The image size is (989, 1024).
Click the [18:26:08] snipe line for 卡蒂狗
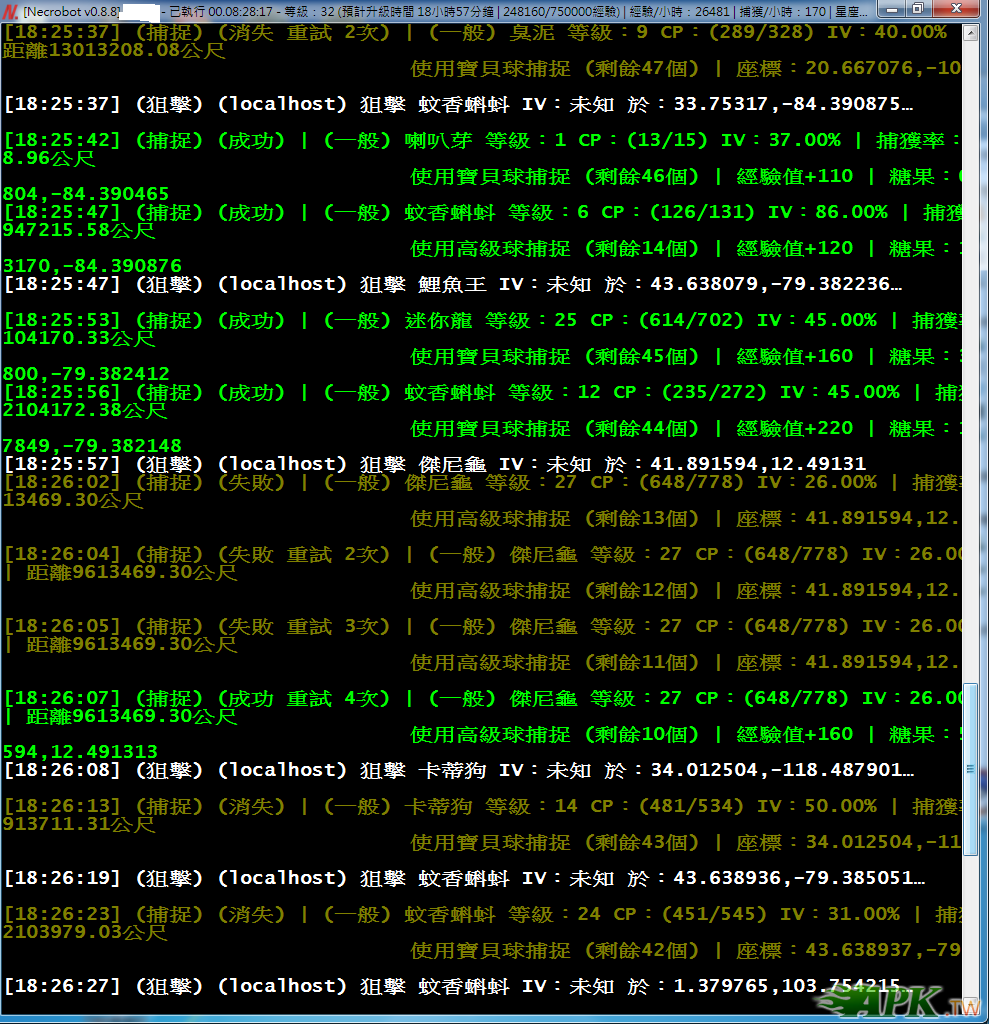point(459,770)
